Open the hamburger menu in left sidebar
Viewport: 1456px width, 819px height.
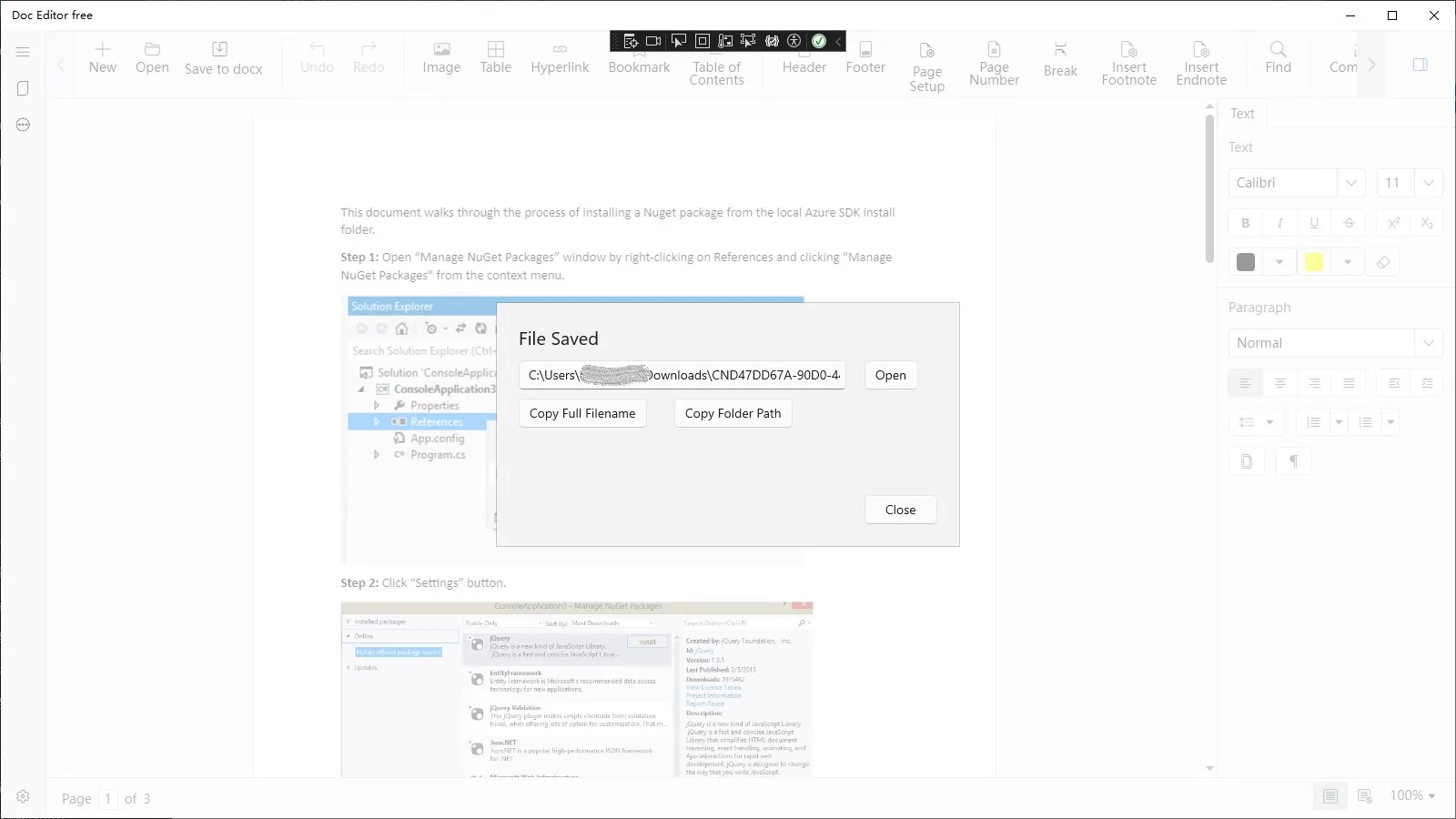pos(24,52)
